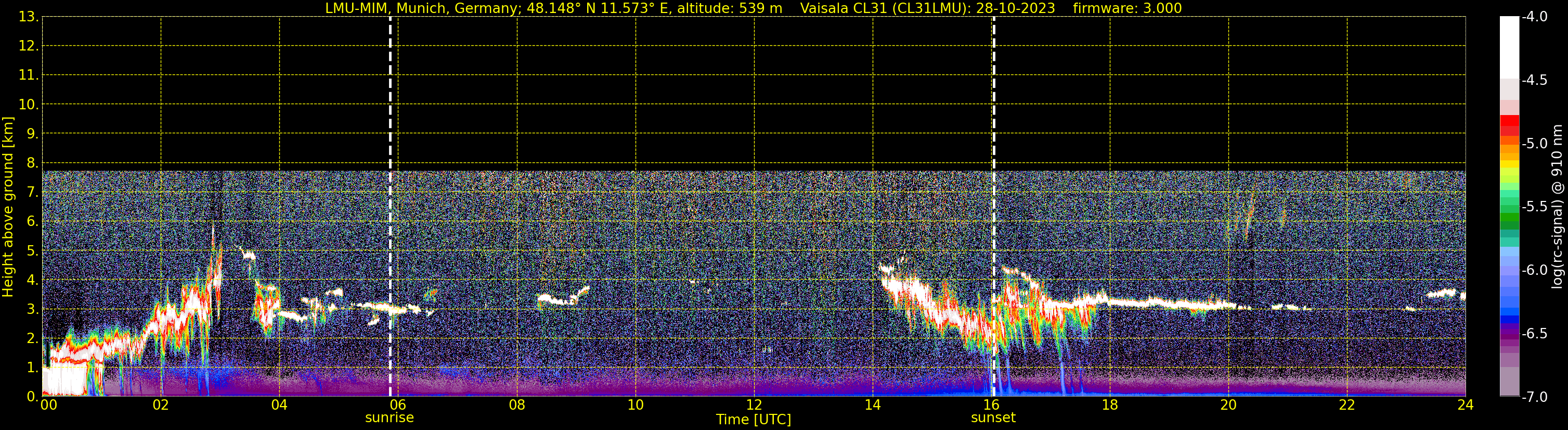Click the '16' time tick label
This screenshot has height=430, width=1568.
991,405
